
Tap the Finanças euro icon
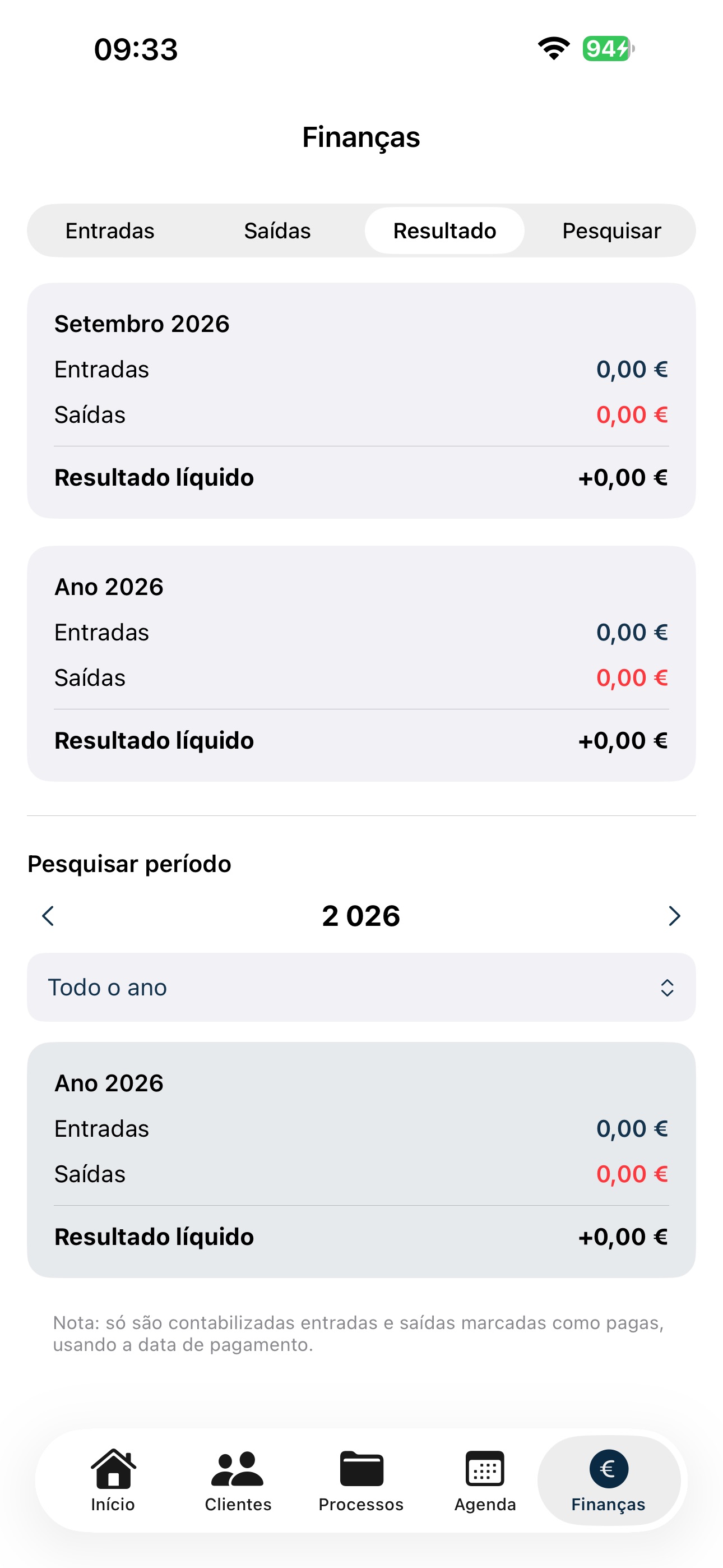point(609,1468)
